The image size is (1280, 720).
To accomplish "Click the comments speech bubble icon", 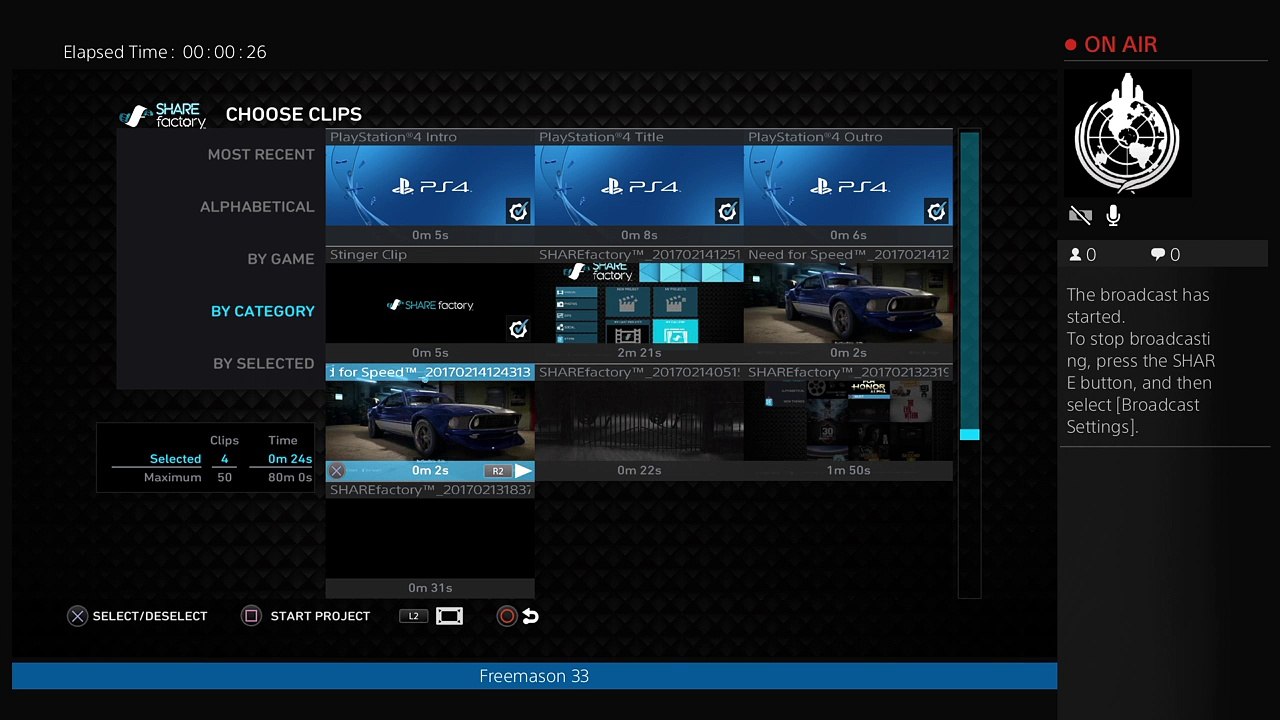I will point(1158,255).
